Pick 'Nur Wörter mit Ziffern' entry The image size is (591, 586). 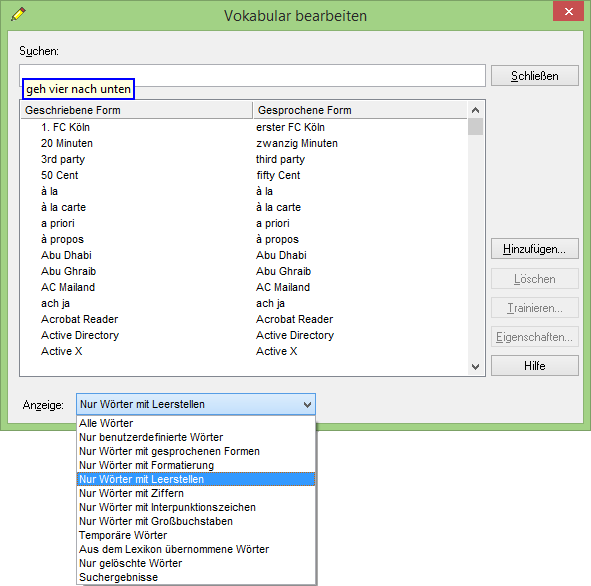[x=196, y=493]
